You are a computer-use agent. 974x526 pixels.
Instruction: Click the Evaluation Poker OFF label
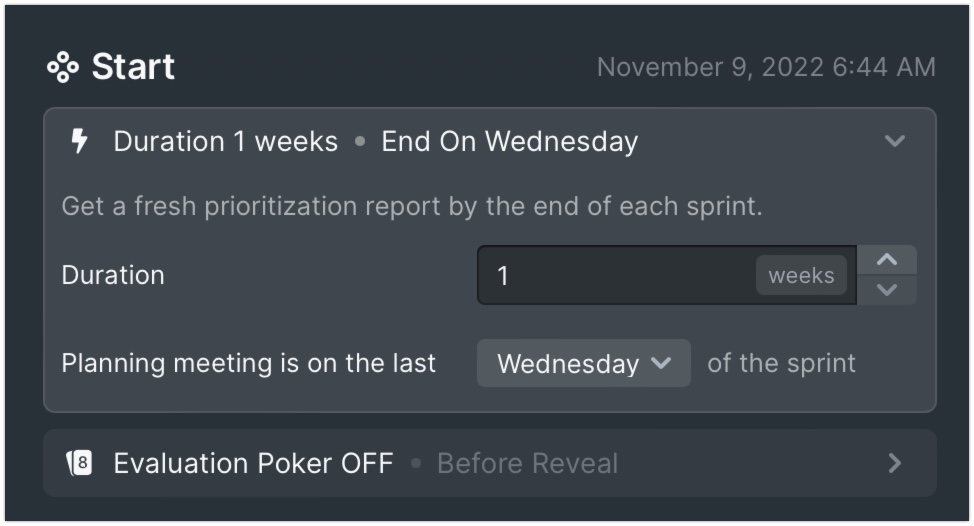253,463
